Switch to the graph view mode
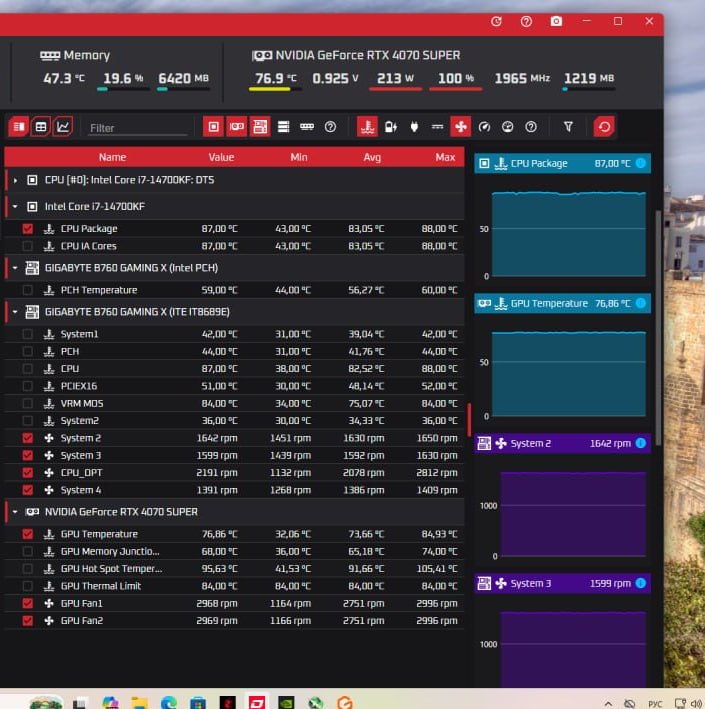This screenshot has width=705, height=709. (63, 127)
